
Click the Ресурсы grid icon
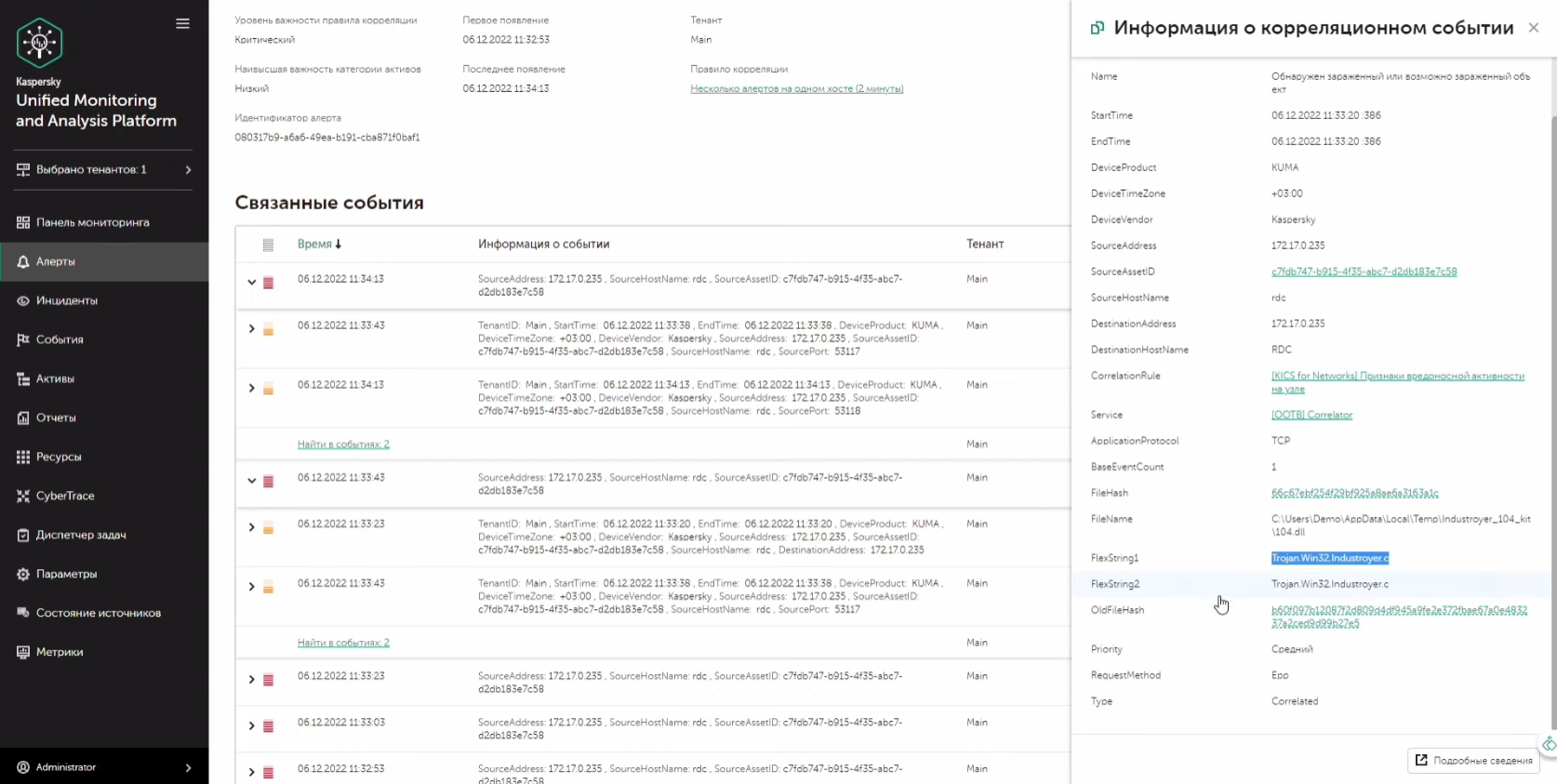[23, 458]
